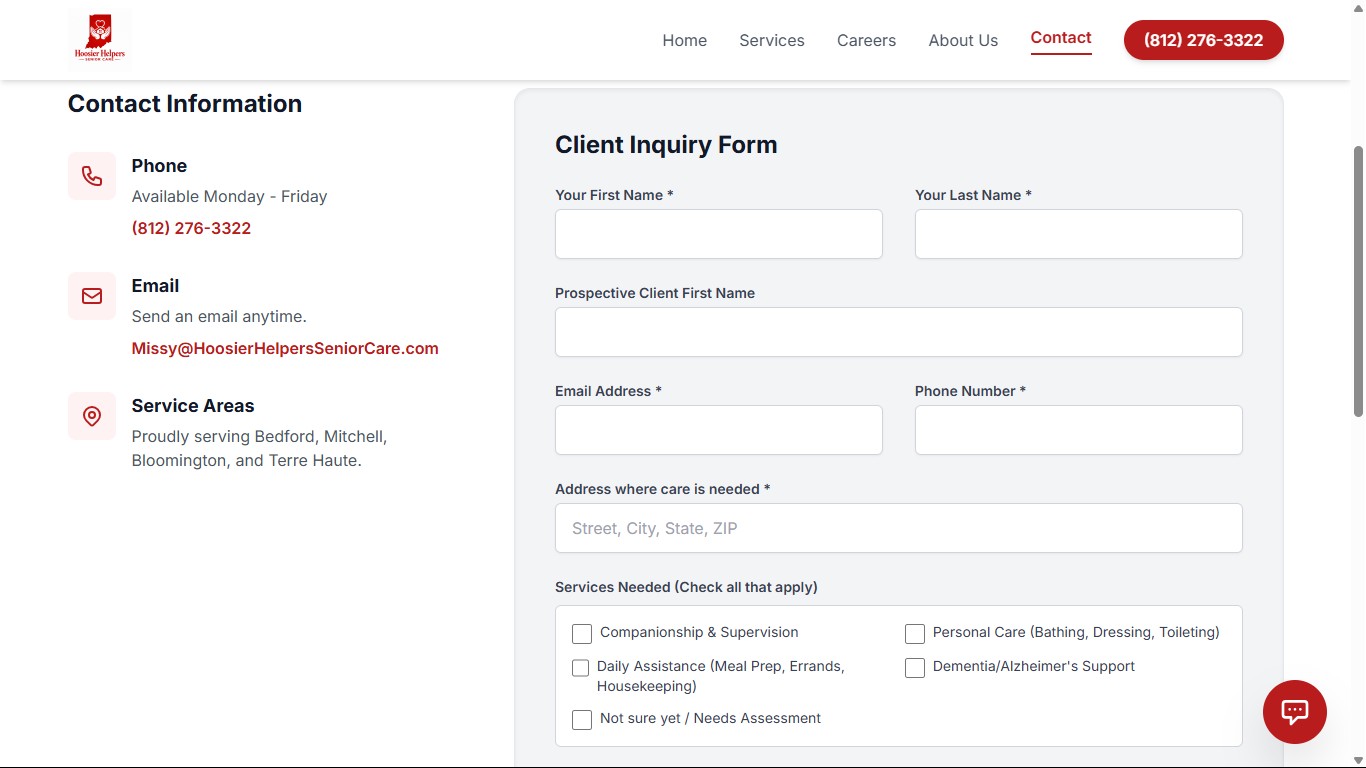The image size is (1366, 768).
Task: Click the Missy@HoosierHelpersSeniorCare.com email link
Action: pyautogui.click(x=285, y=348)
